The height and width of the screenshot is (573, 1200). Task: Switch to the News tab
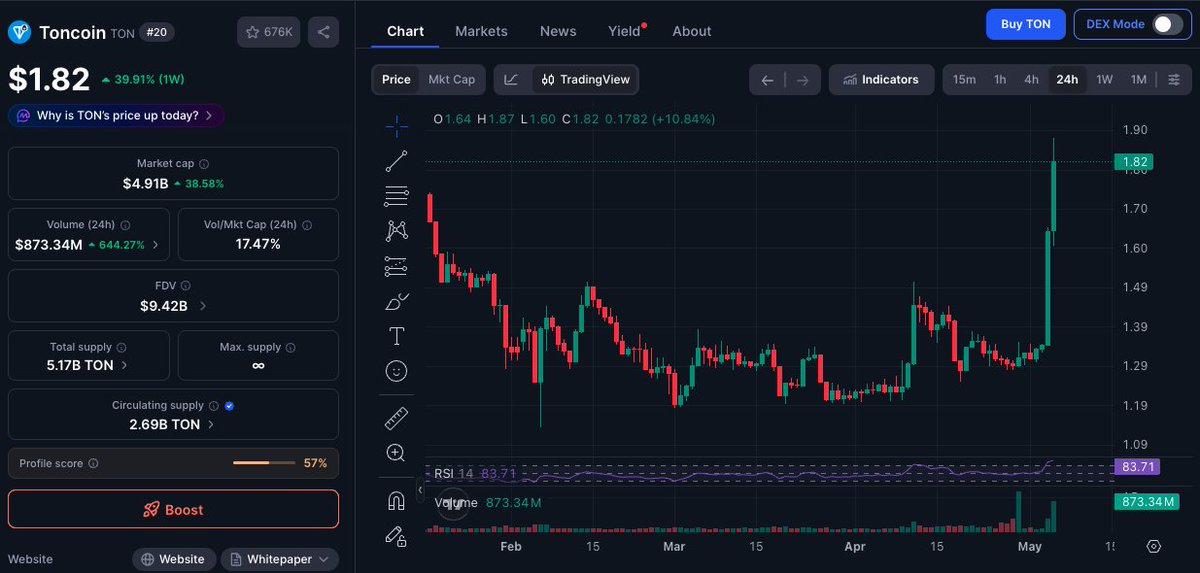pyautogui.click(x=558, y=31)
